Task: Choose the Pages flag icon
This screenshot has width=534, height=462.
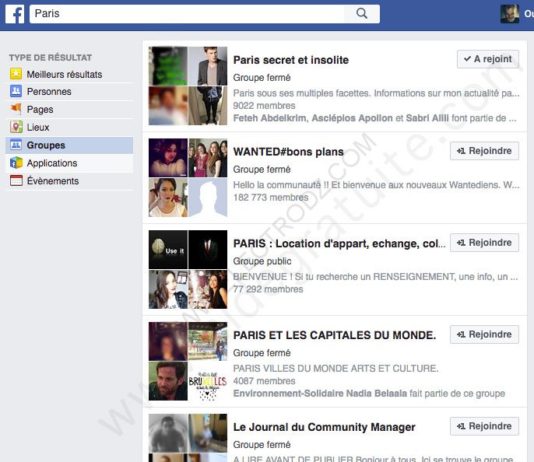Action: pyautogui.click(x=16, y=109)
